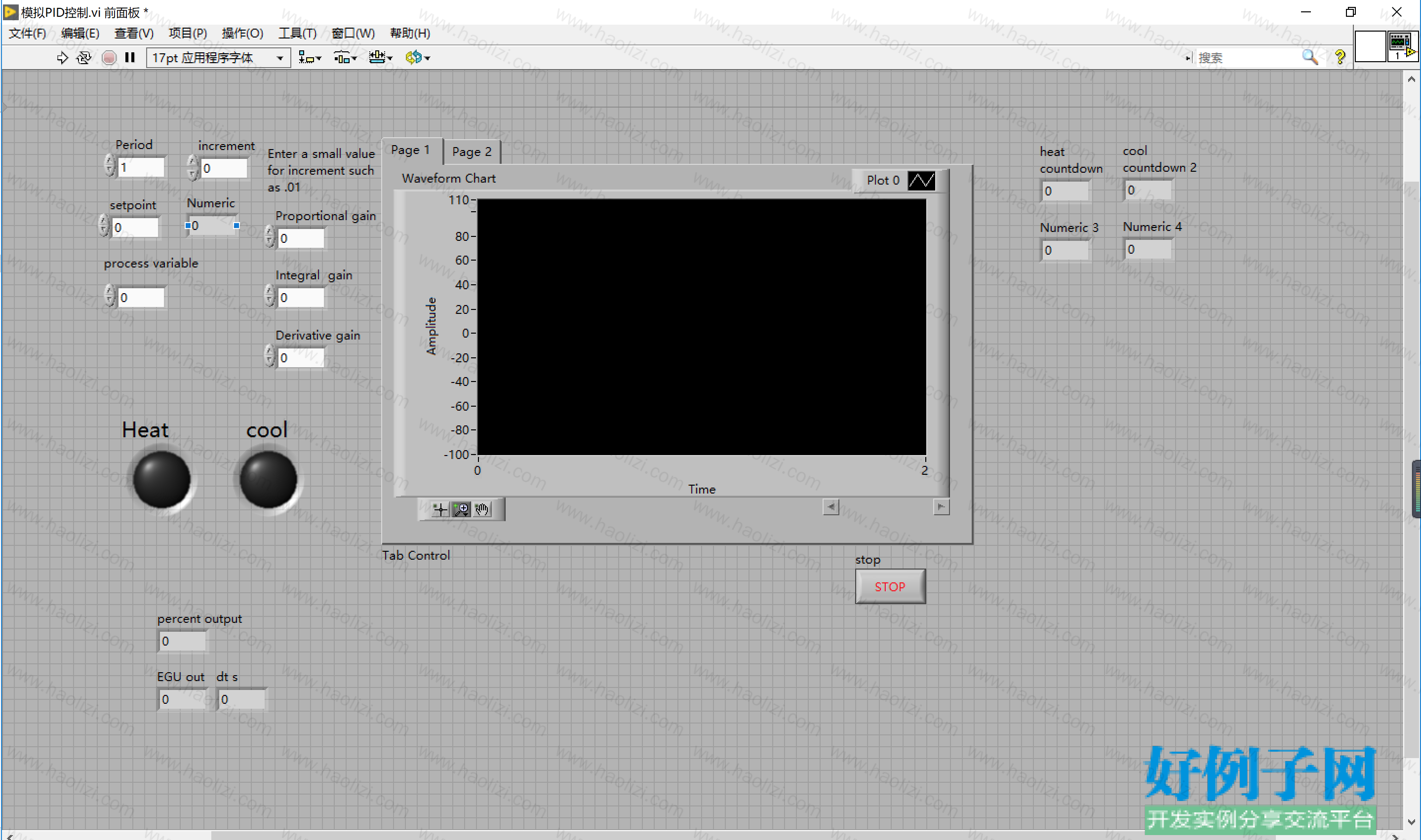
Task: Click the setpoint input field
Action: coord(135,228)
